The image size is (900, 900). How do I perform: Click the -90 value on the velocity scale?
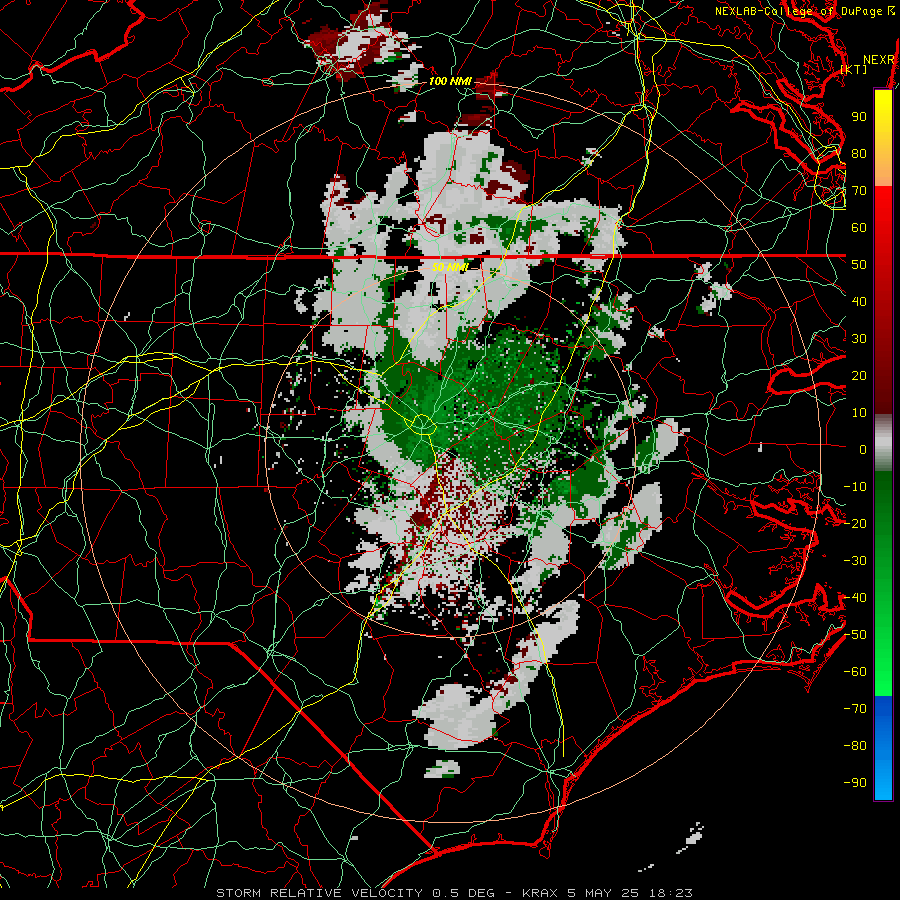point(855,783)
